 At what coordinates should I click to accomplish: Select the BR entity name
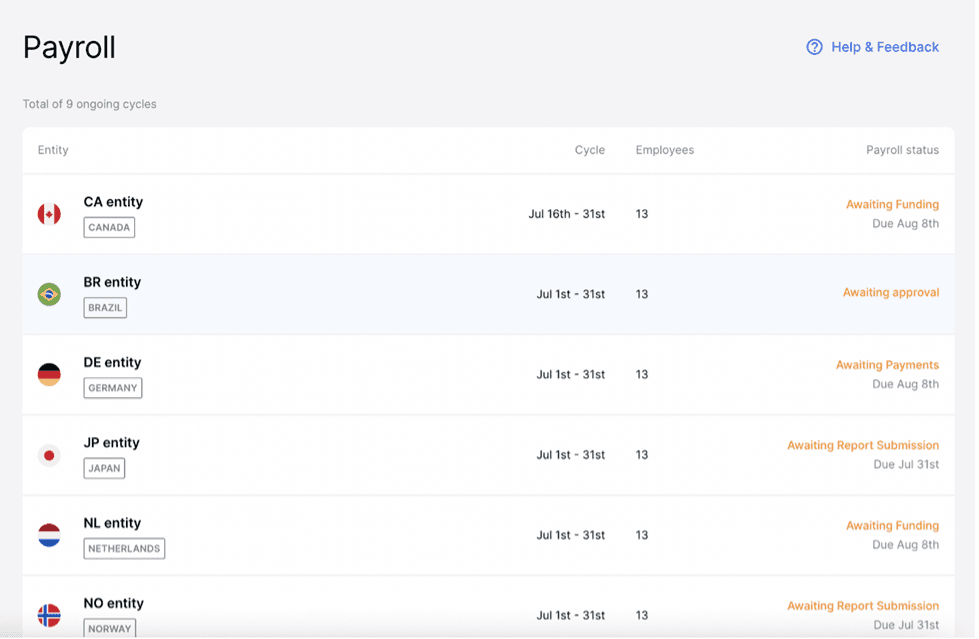(x=112, y=282)
